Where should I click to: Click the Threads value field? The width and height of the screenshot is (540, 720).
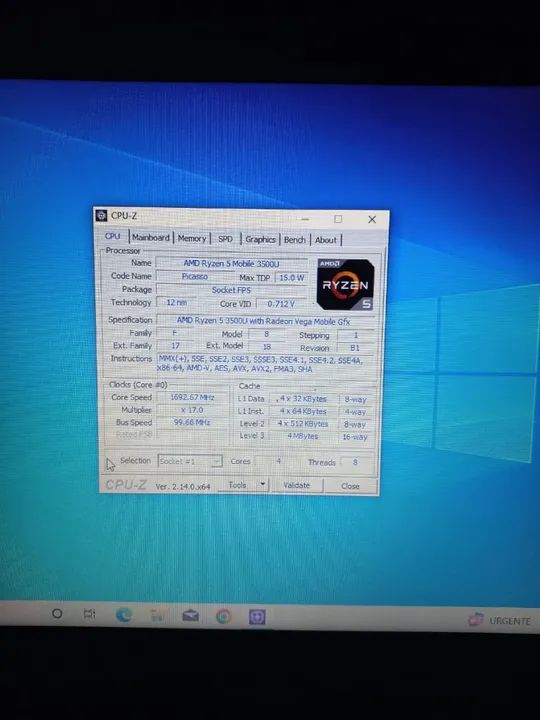pos(355,462)
